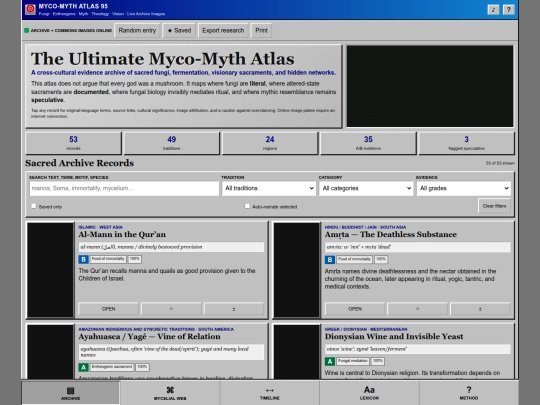Click the green archive online status indicator
540x405 pixels.
pyautogui.click(x=27, y=30)
